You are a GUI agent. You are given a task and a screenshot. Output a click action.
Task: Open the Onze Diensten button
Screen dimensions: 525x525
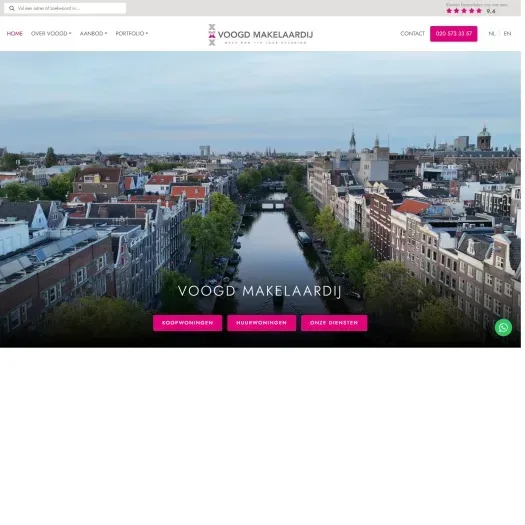pyautogui.click(x=334, y=323)
